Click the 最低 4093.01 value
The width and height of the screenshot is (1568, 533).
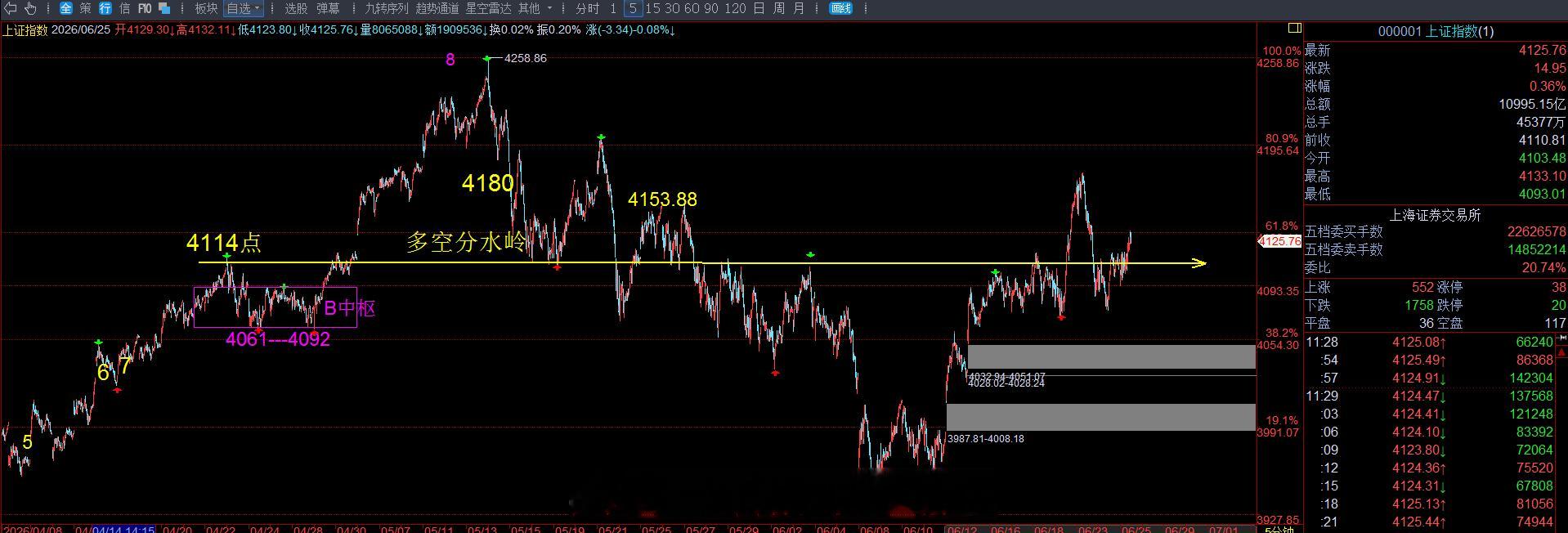(x=1542, y=194)
